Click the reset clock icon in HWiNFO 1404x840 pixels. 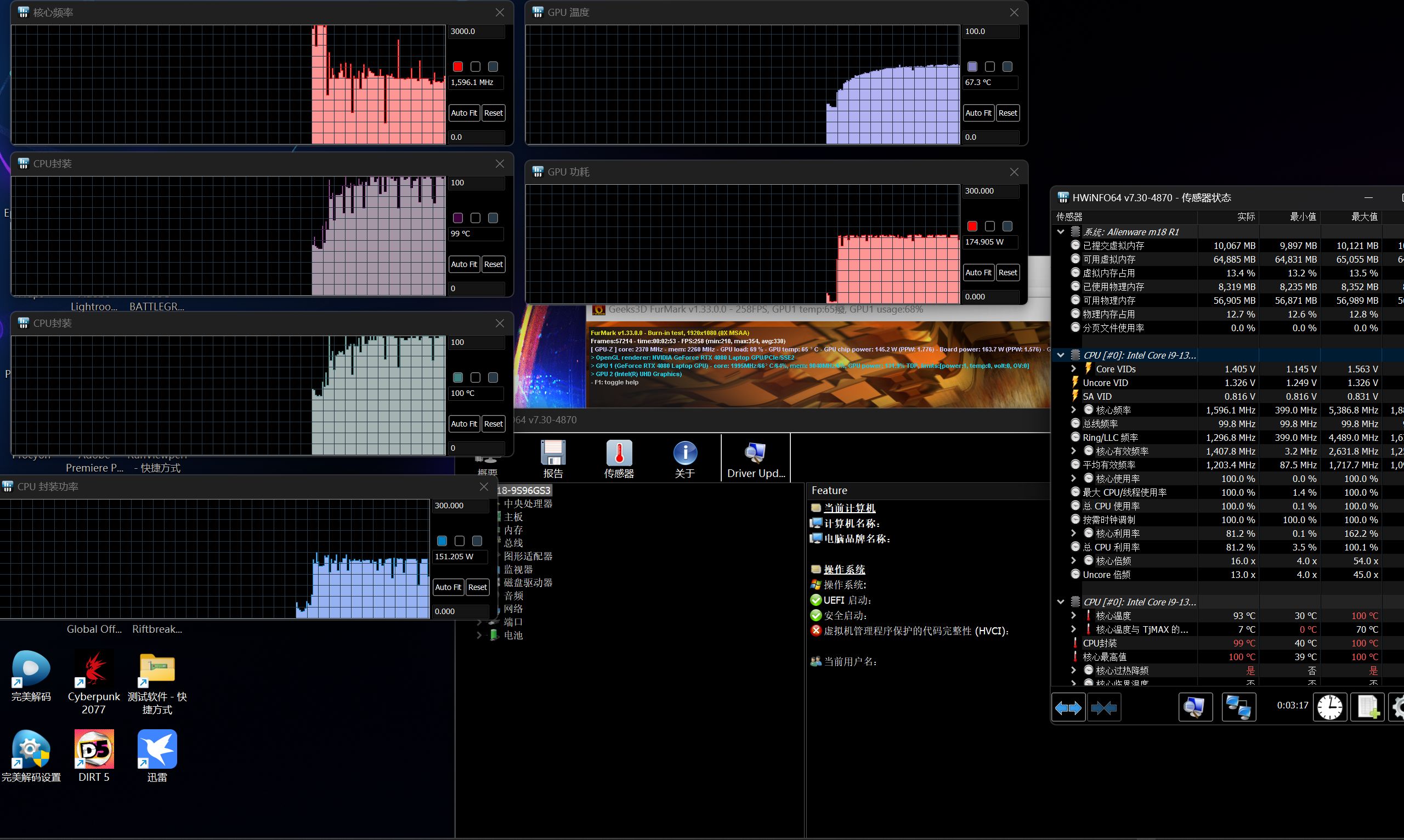pos(1329,707)
